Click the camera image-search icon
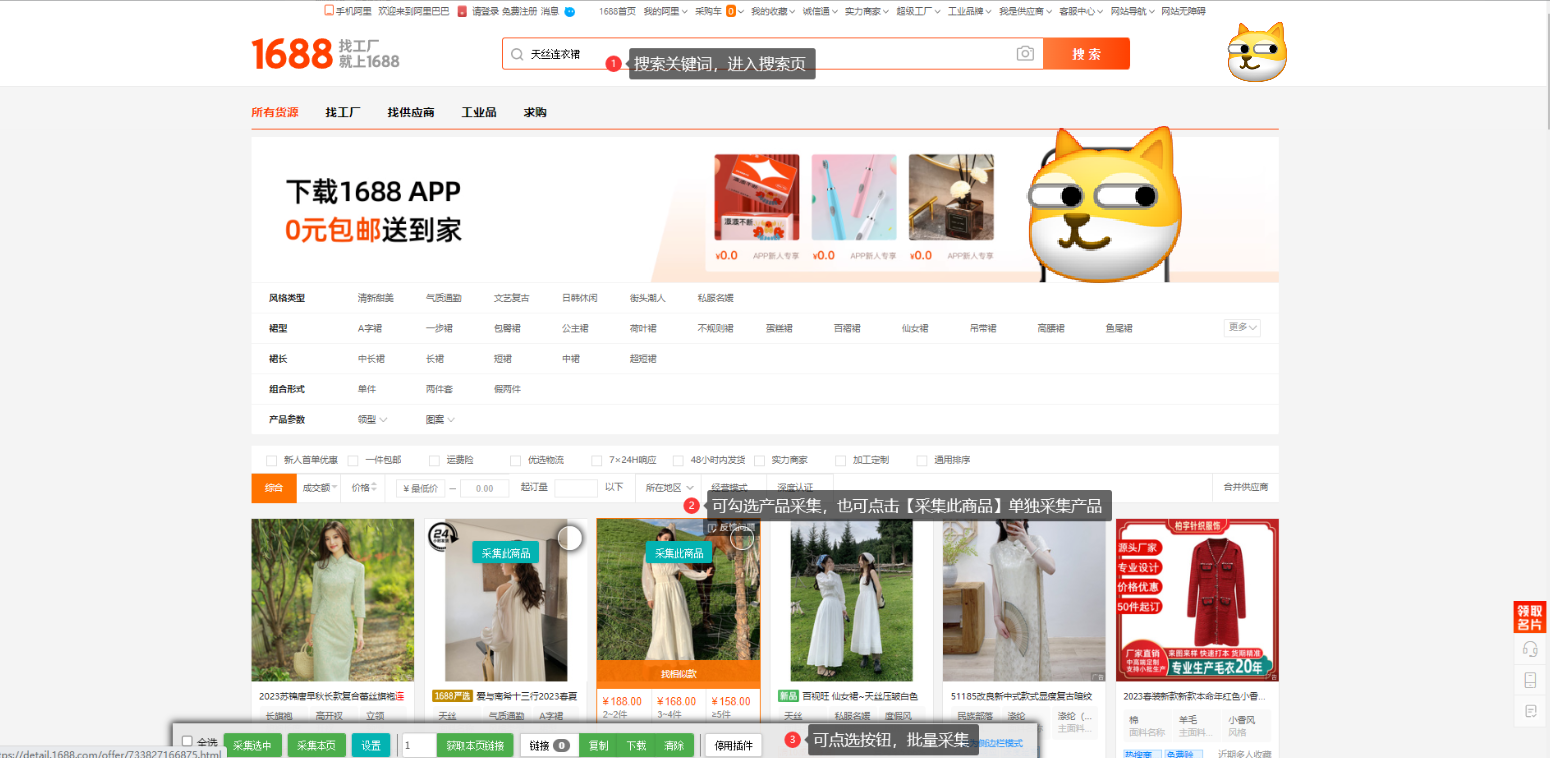The image size is (1550, 758). click(x=1025, y=54)
